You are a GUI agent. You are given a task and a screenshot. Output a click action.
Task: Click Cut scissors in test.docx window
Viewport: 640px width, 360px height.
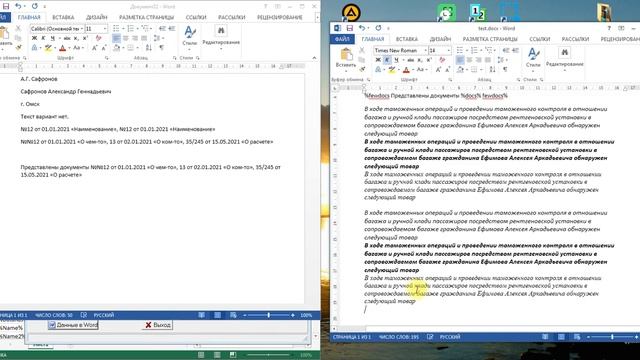tap(362, 50)
